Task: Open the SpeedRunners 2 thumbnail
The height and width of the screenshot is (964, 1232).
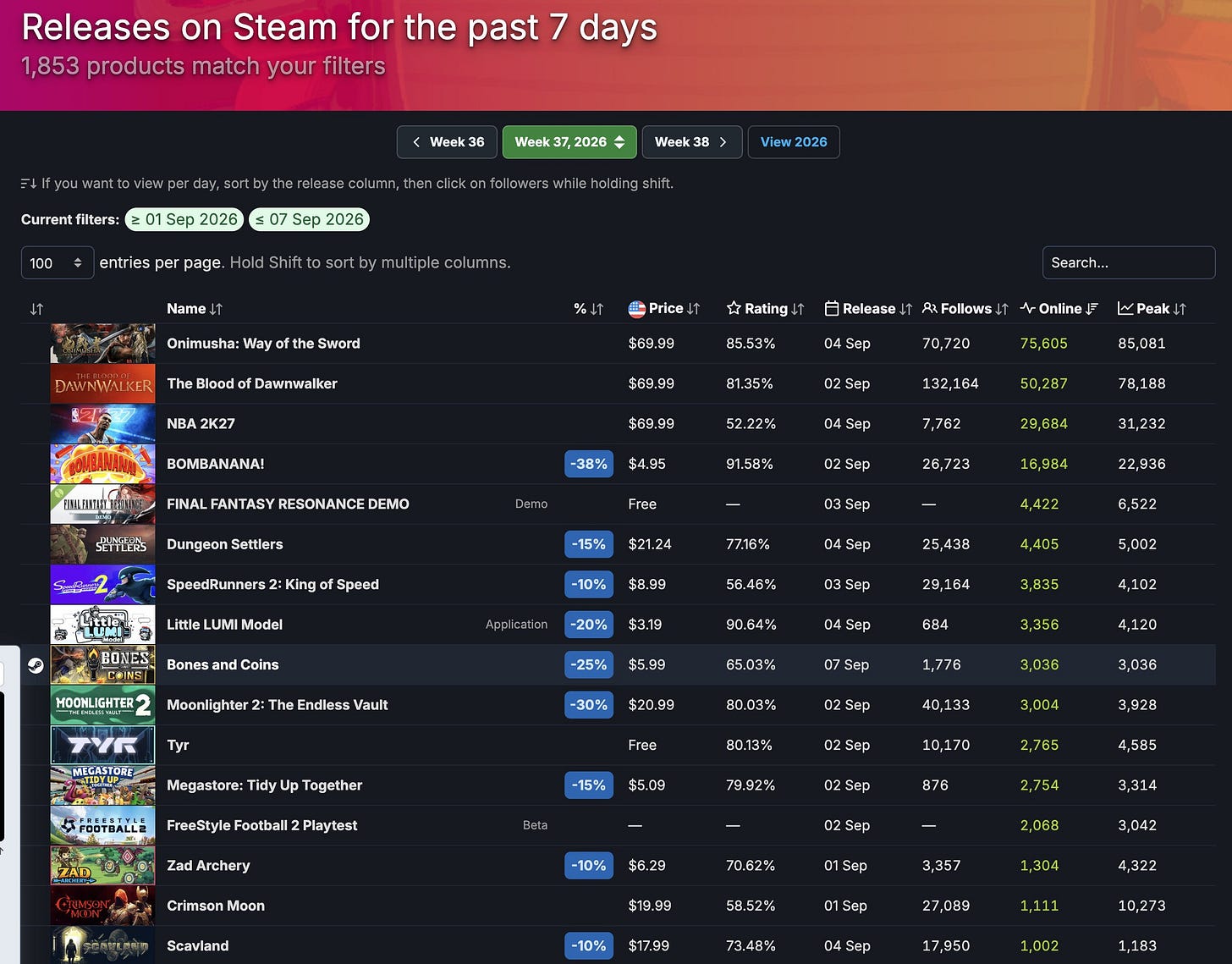Action: click(x=103, y=585)
